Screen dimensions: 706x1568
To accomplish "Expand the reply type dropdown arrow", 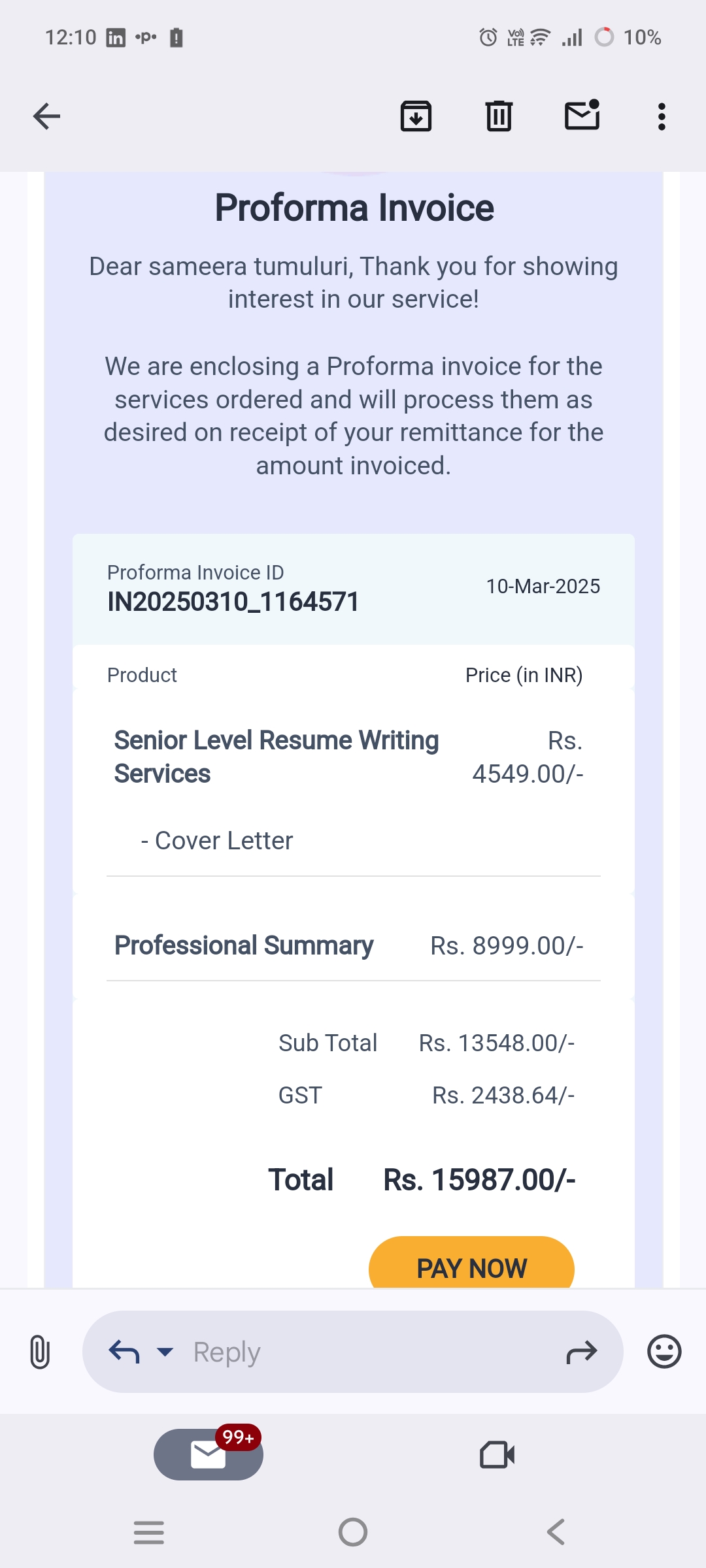I will click(x=165, y=1352).
